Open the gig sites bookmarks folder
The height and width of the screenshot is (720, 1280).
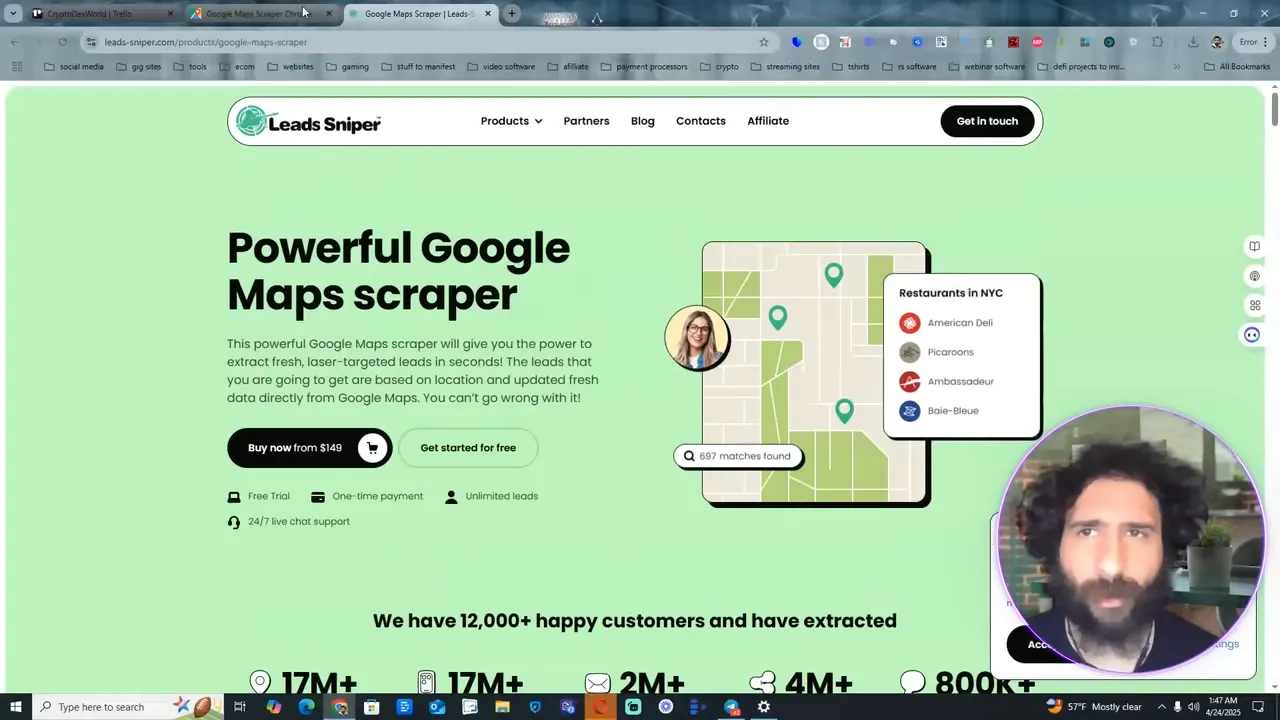139,67
